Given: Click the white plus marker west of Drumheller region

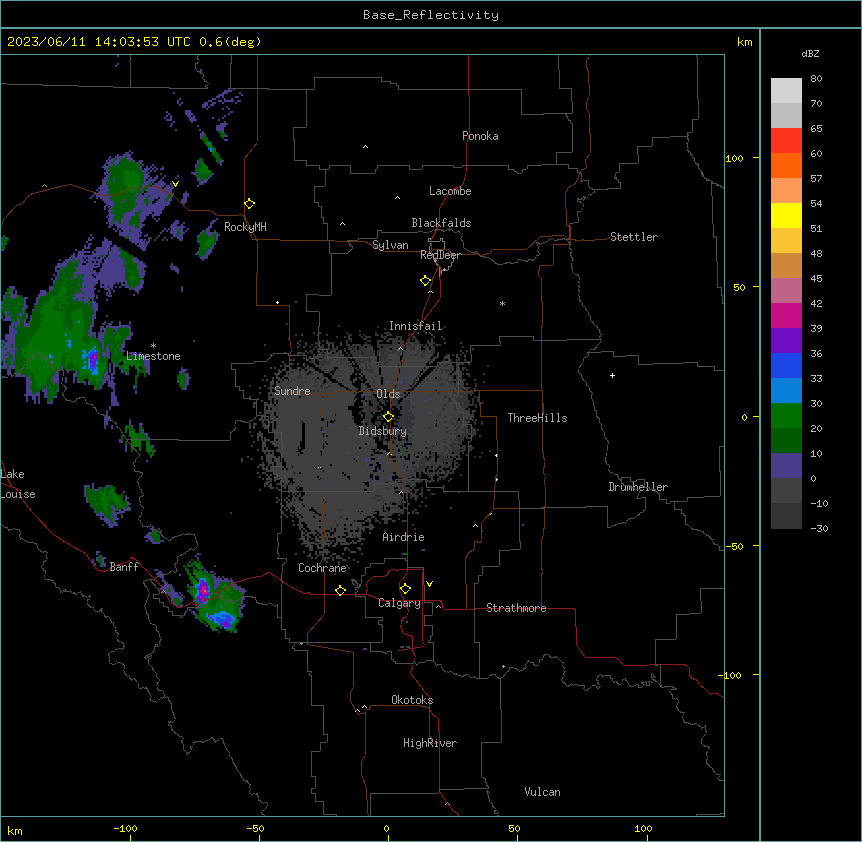Looking at the screenshot, I should (612, 375).
